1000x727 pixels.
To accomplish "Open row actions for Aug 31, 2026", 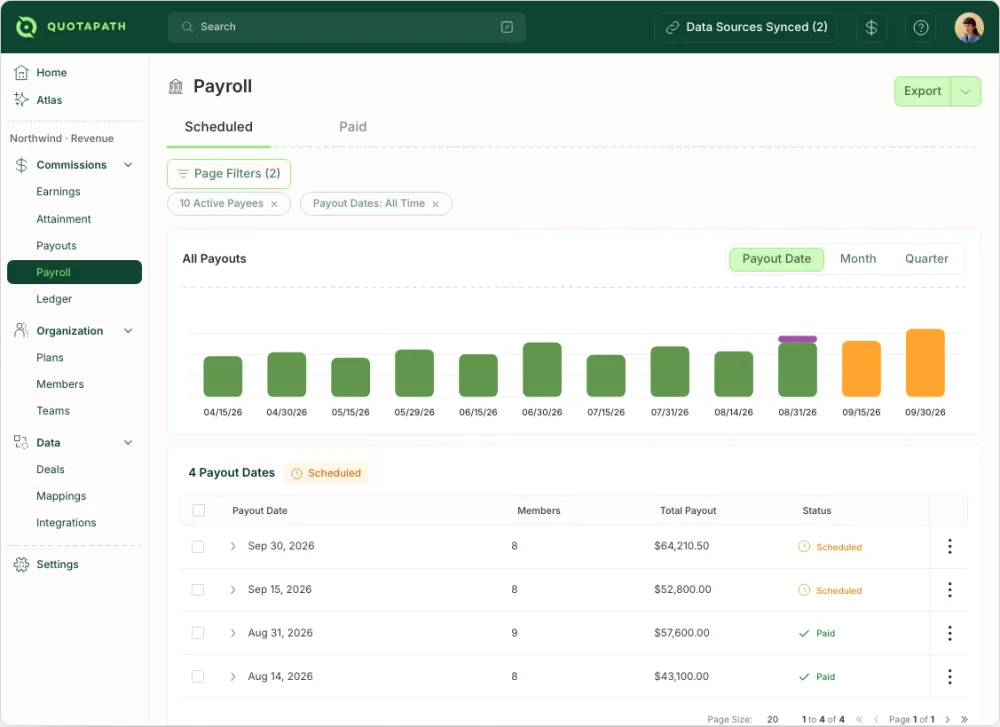I will 950,633.
